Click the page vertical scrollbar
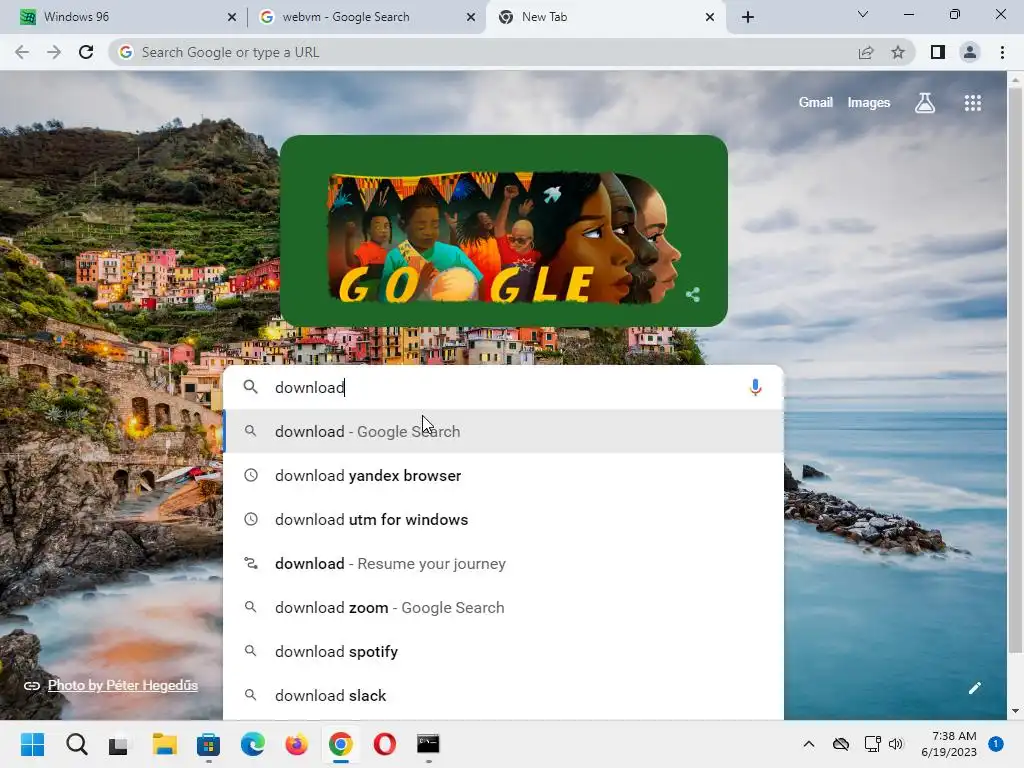Image resolution: width=1024 pixels, height=768 pixels. (x=1015, y=369)
